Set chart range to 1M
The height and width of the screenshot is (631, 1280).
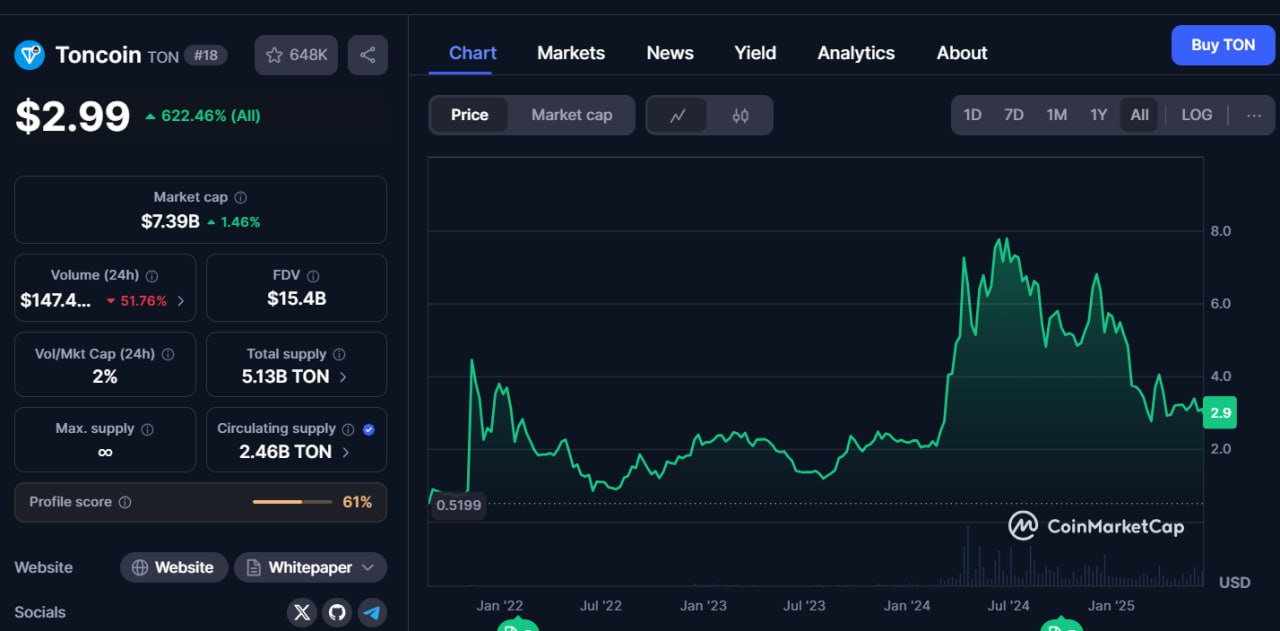point(1056,115)
